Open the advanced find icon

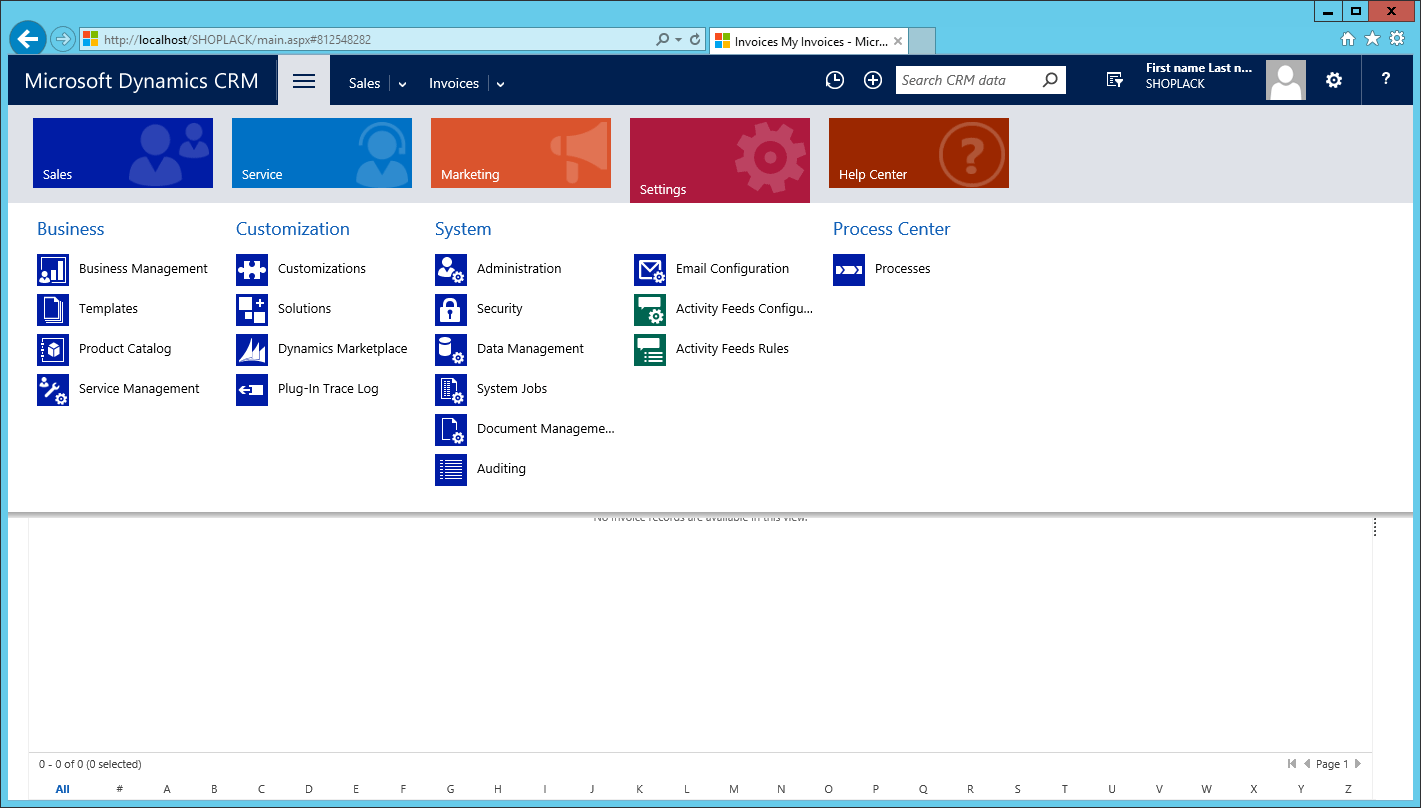pos(1115,80)
